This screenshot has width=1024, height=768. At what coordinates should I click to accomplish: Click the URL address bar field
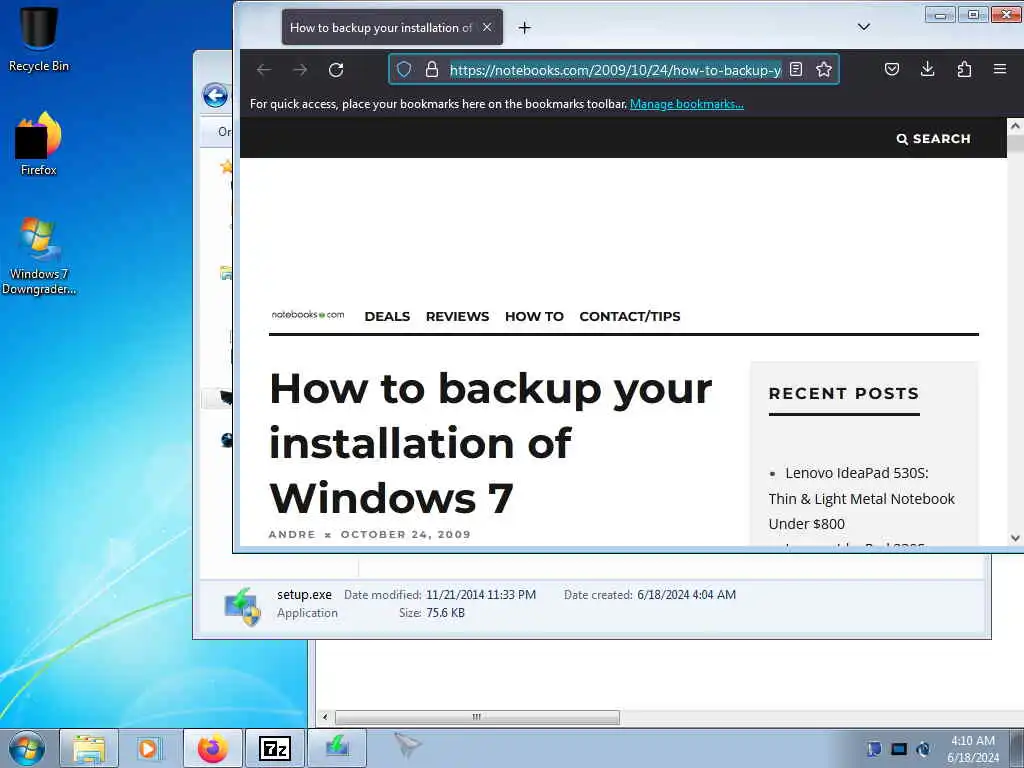tap(615, 70)
